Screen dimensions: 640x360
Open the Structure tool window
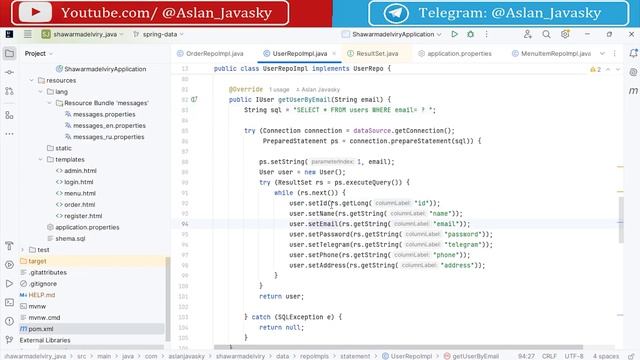(9, 115)
